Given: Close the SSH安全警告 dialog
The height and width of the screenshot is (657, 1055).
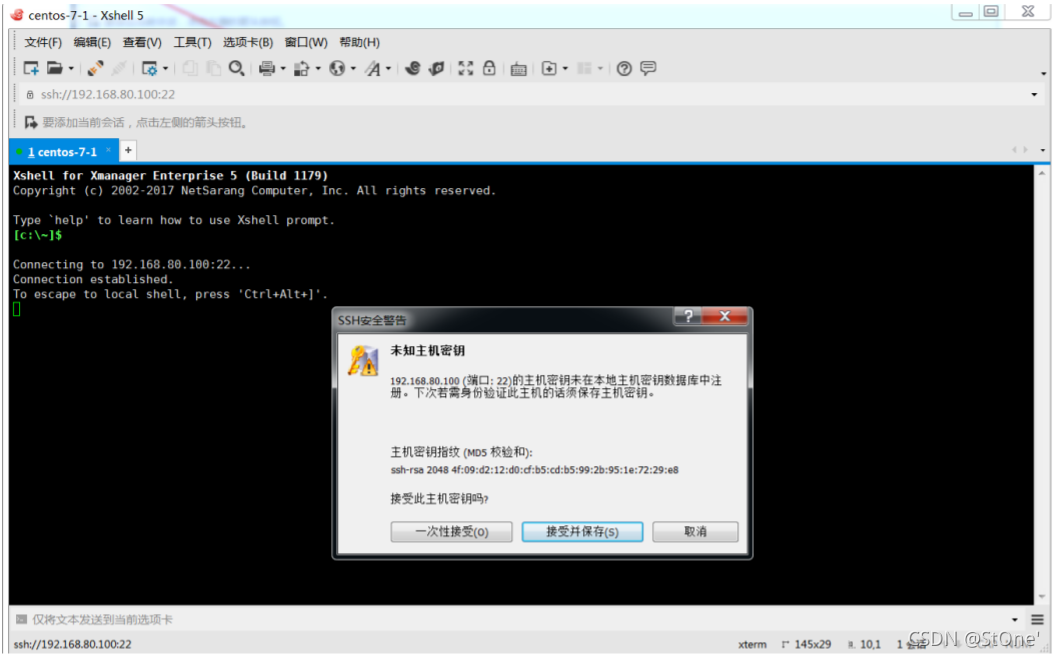Looking at the screenshot, I should [x=725, y=316].
